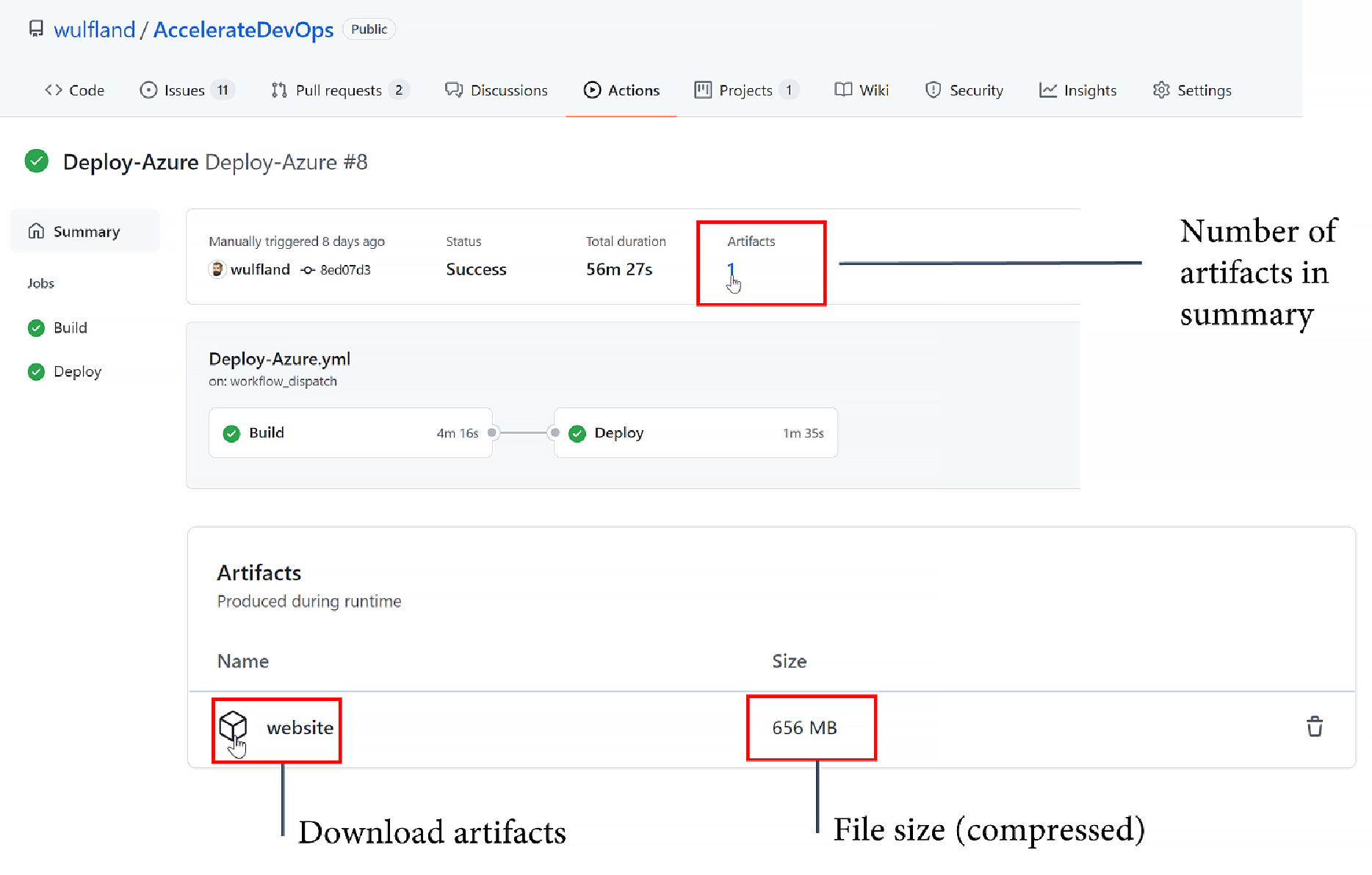
Task: Click the Name column header
Action: (243, 661)
